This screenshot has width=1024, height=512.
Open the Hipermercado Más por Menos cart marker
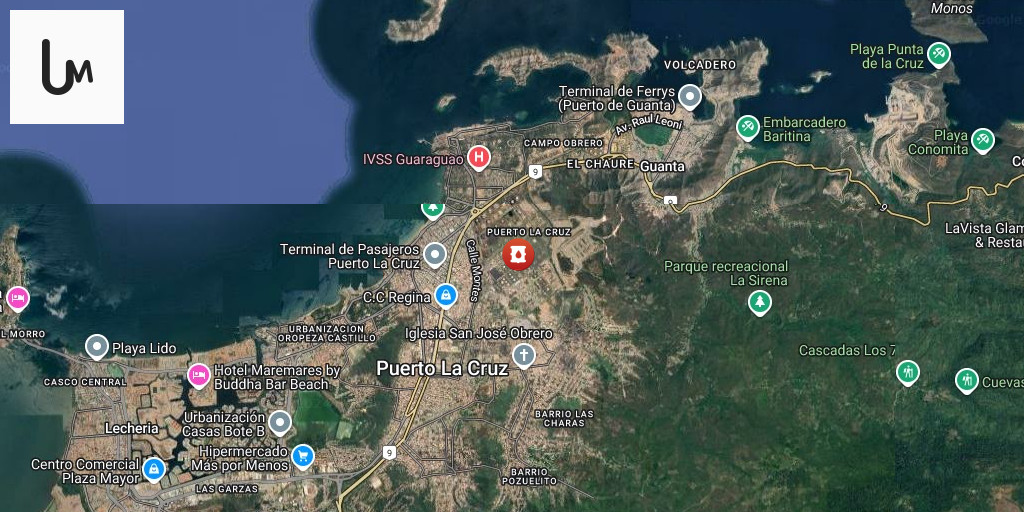(x=302, y=457)
